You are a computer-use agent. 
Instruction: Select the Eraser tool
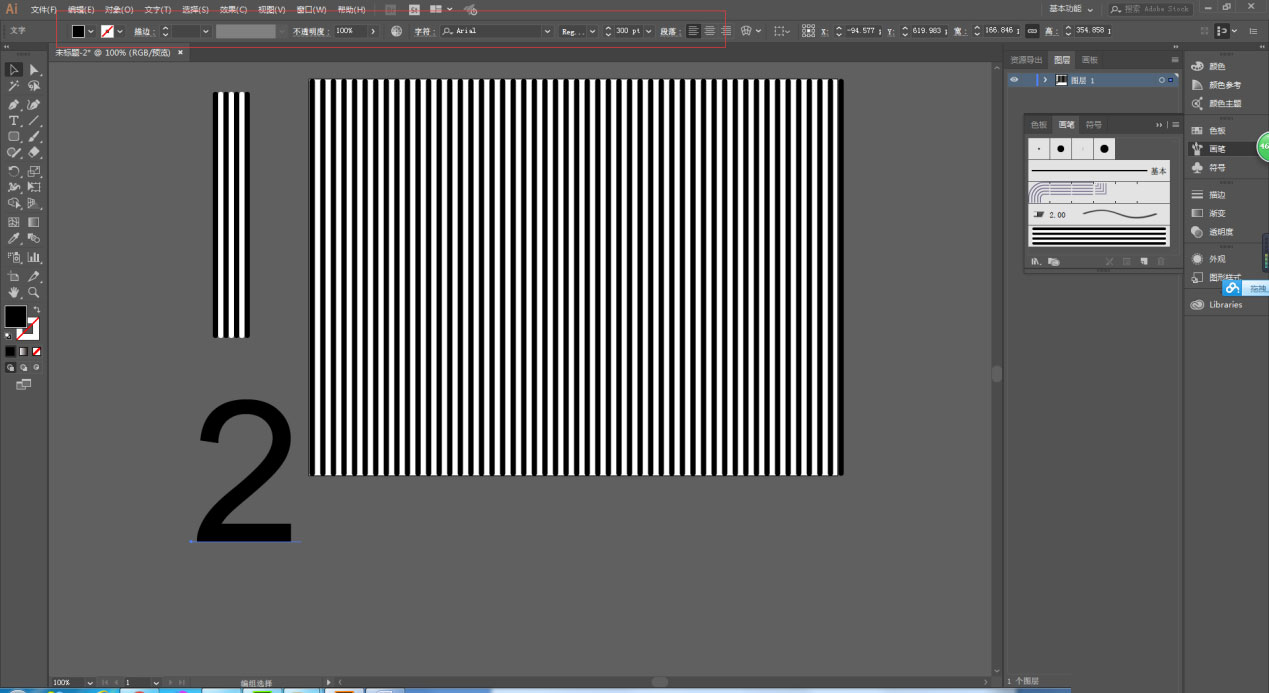[34, 153]
